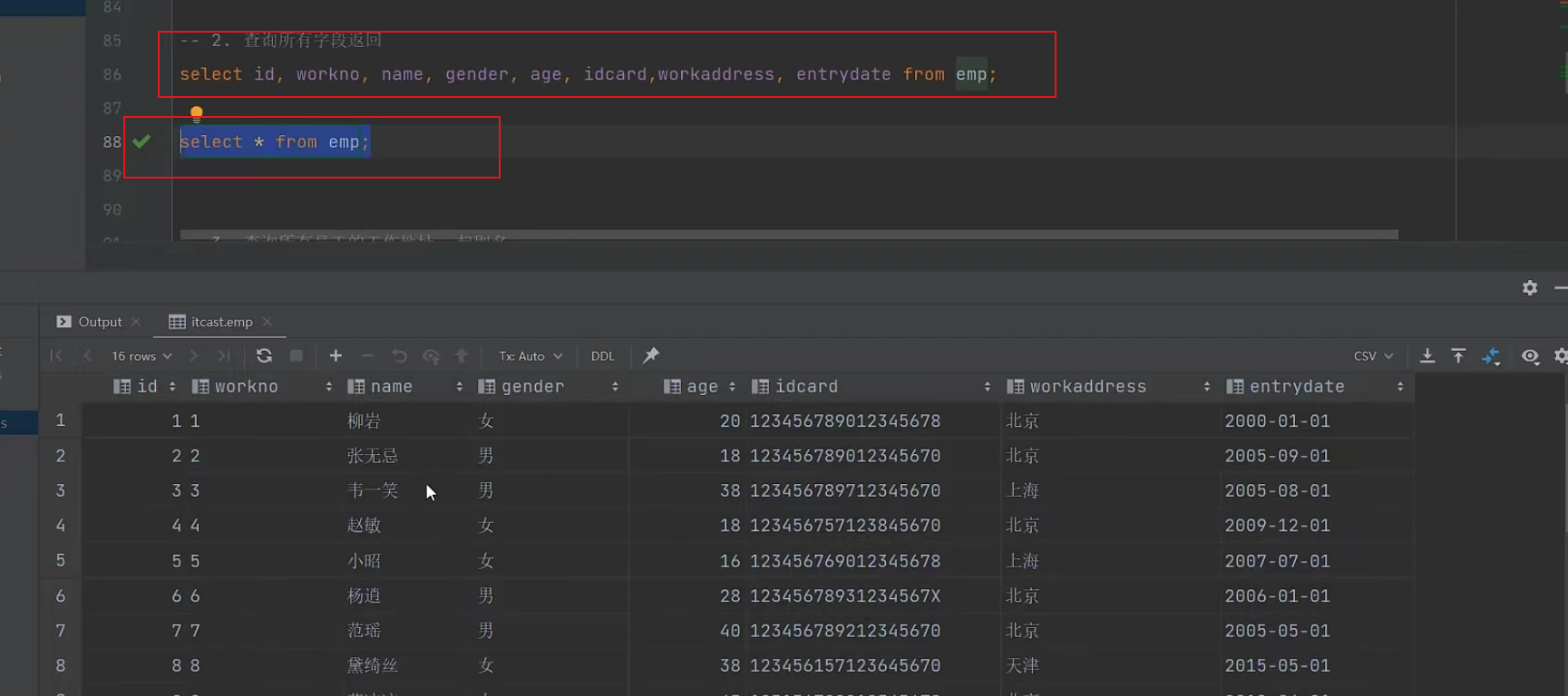The width and height of the screenshot is (1568, 696).
Task: Close the Output tab
Action: tap(136, 322)
